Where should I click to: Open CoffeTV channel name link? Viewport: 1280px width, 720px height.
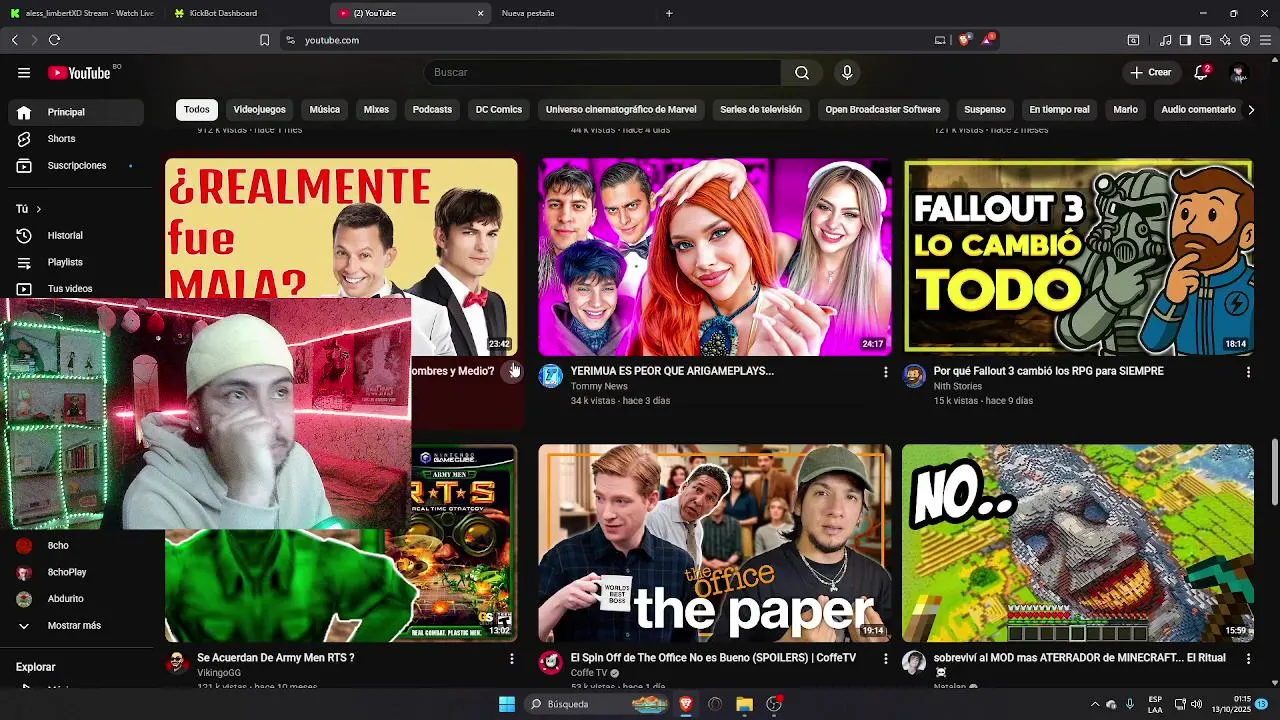point(589,673)
